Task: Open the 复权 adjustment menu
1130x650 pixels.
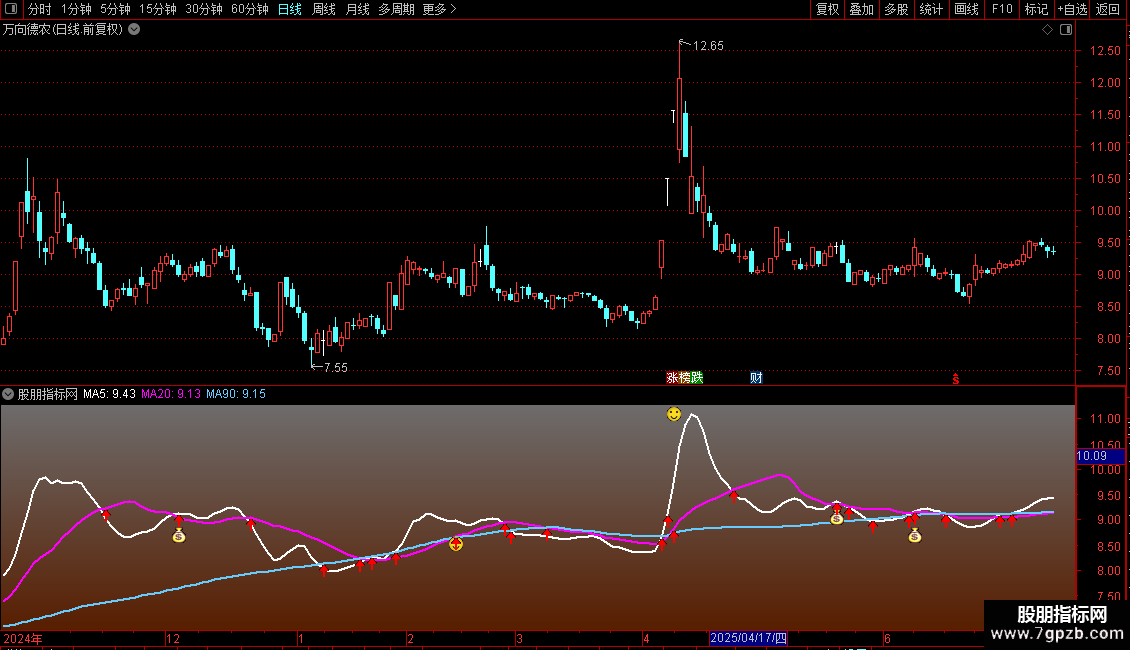Action: click(x=827, y=9)
